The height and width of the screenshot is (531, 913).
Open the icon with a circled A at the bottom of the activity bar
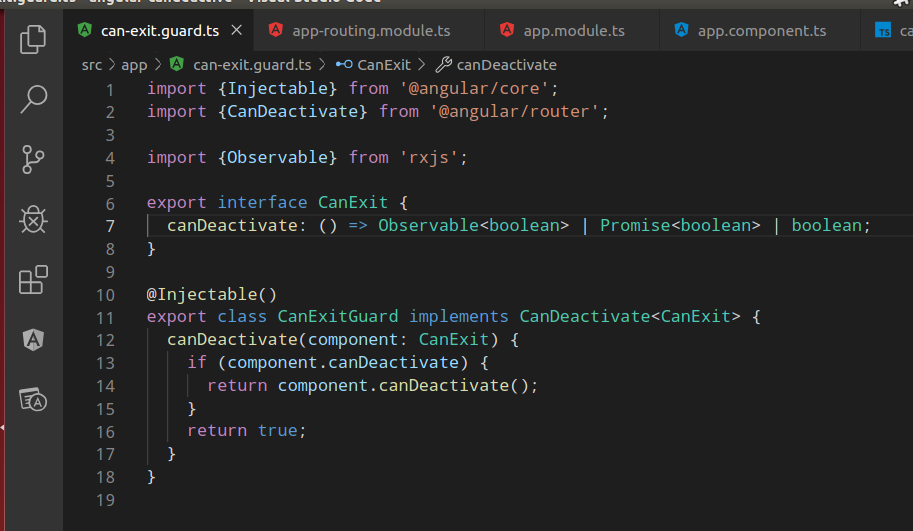pyautogui.click(x=33, y=399)
